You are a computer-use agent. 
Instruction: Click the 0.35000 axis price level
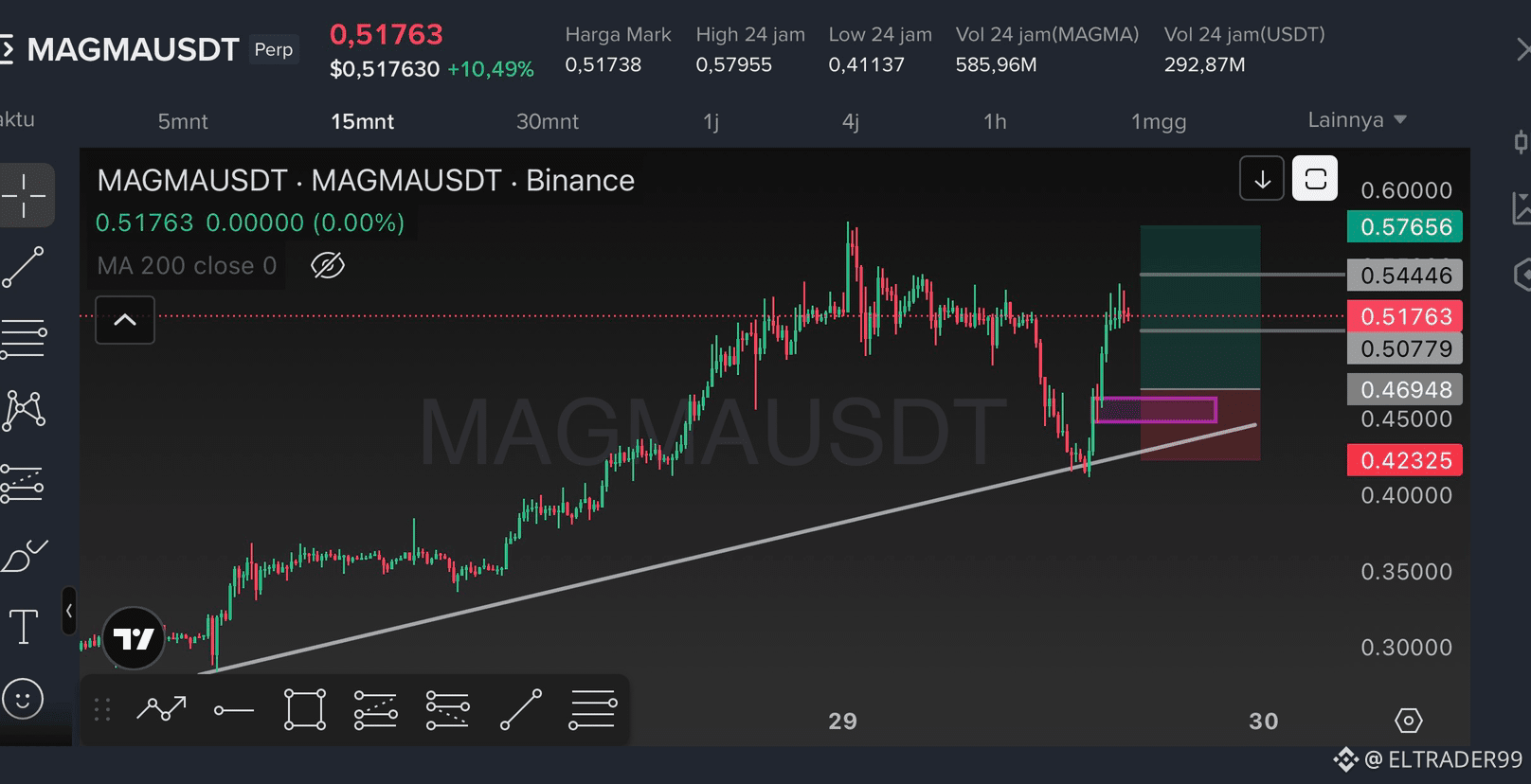[x=1406, y=572]
